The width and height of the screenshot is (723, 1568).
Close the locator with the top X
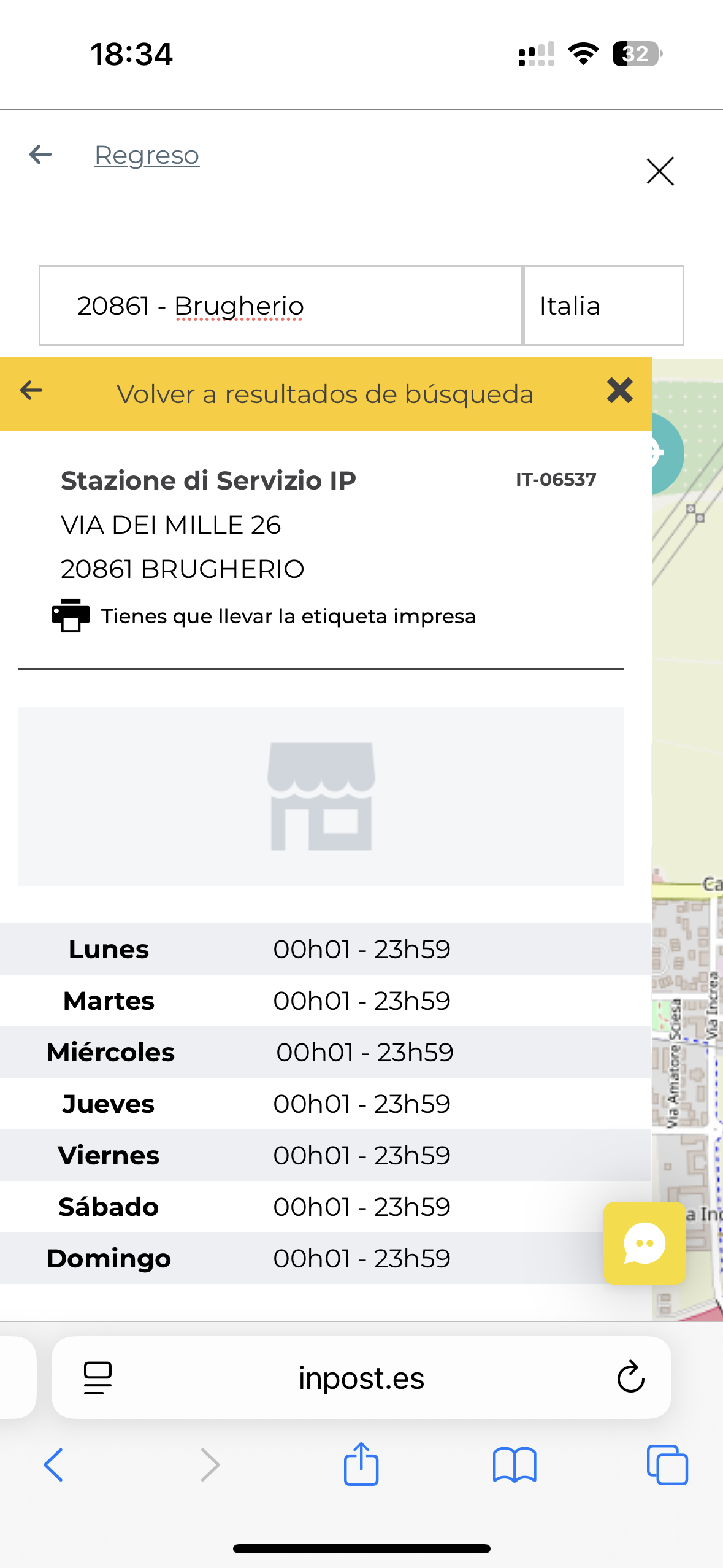point(660,171)
